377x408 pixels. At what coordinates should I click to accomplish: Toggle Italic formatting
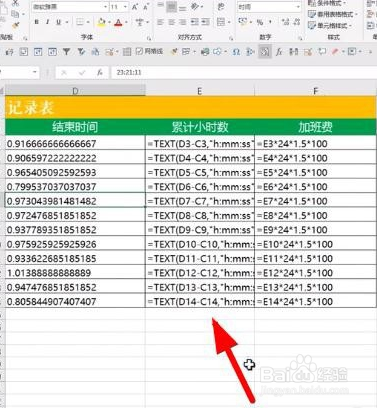click(47, 22)
